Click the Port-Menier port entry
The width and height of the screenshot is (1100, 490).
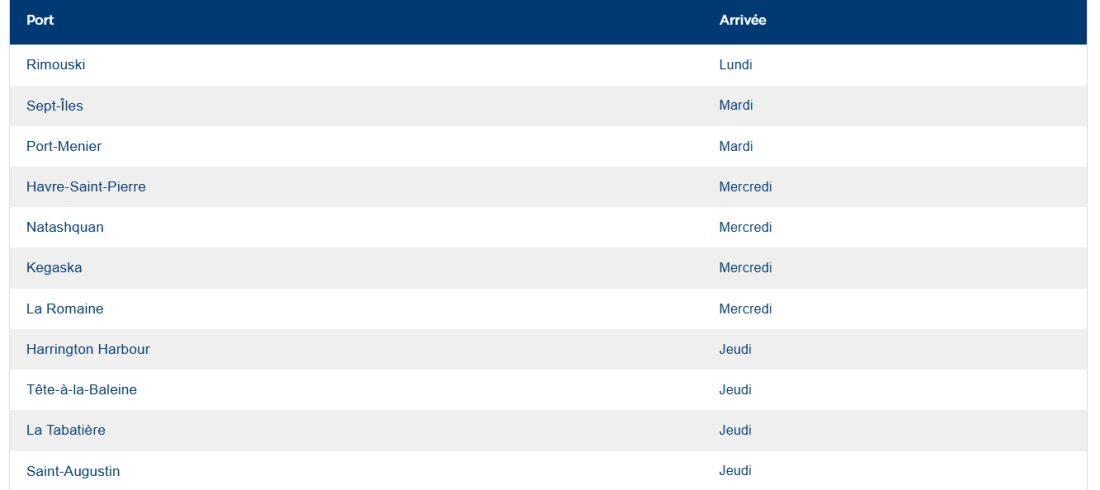64,146
